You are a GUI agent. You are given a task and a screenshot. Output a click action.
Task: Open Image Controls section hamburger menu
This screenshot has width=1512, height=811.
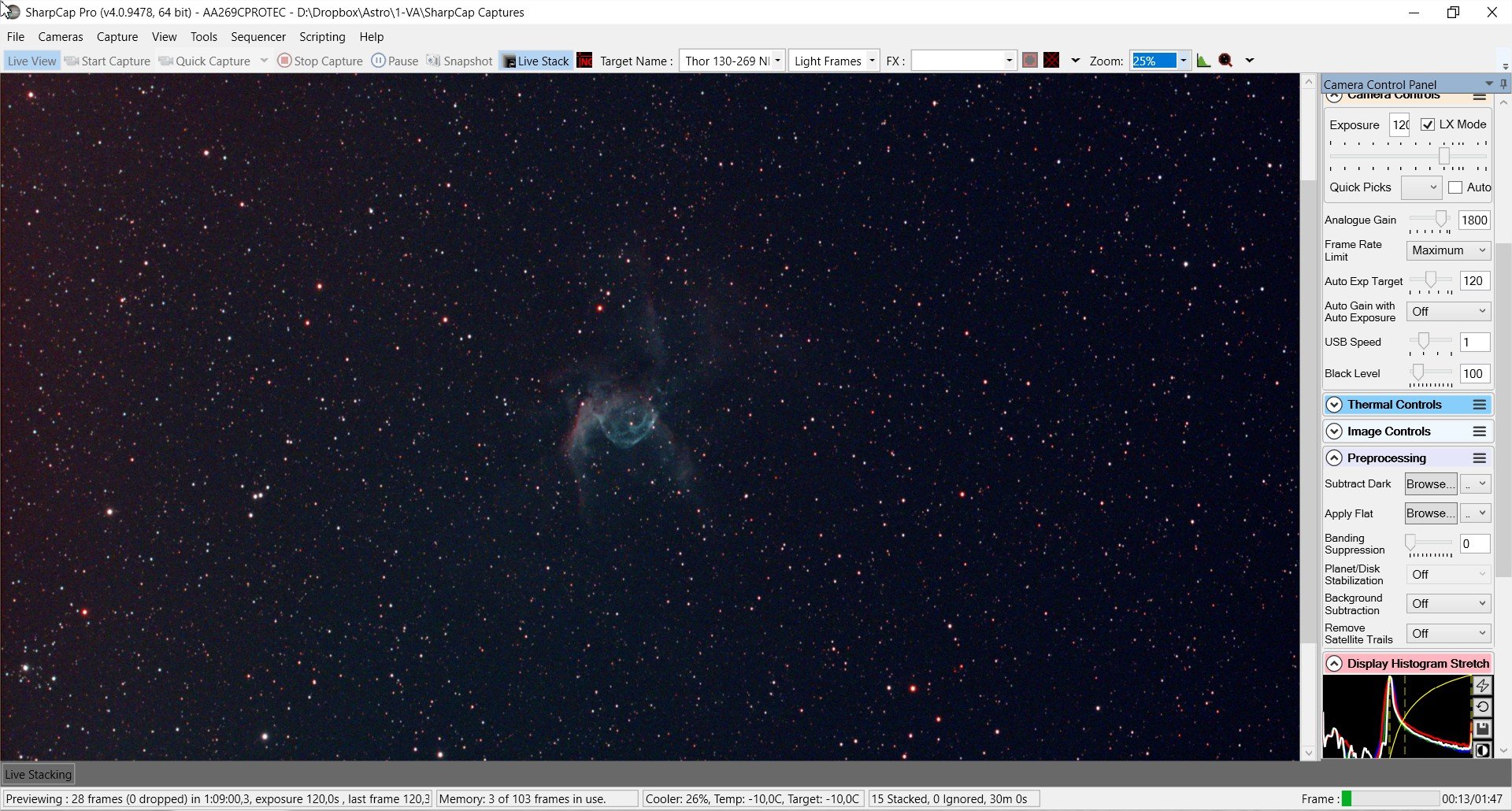click(1480, 431)
